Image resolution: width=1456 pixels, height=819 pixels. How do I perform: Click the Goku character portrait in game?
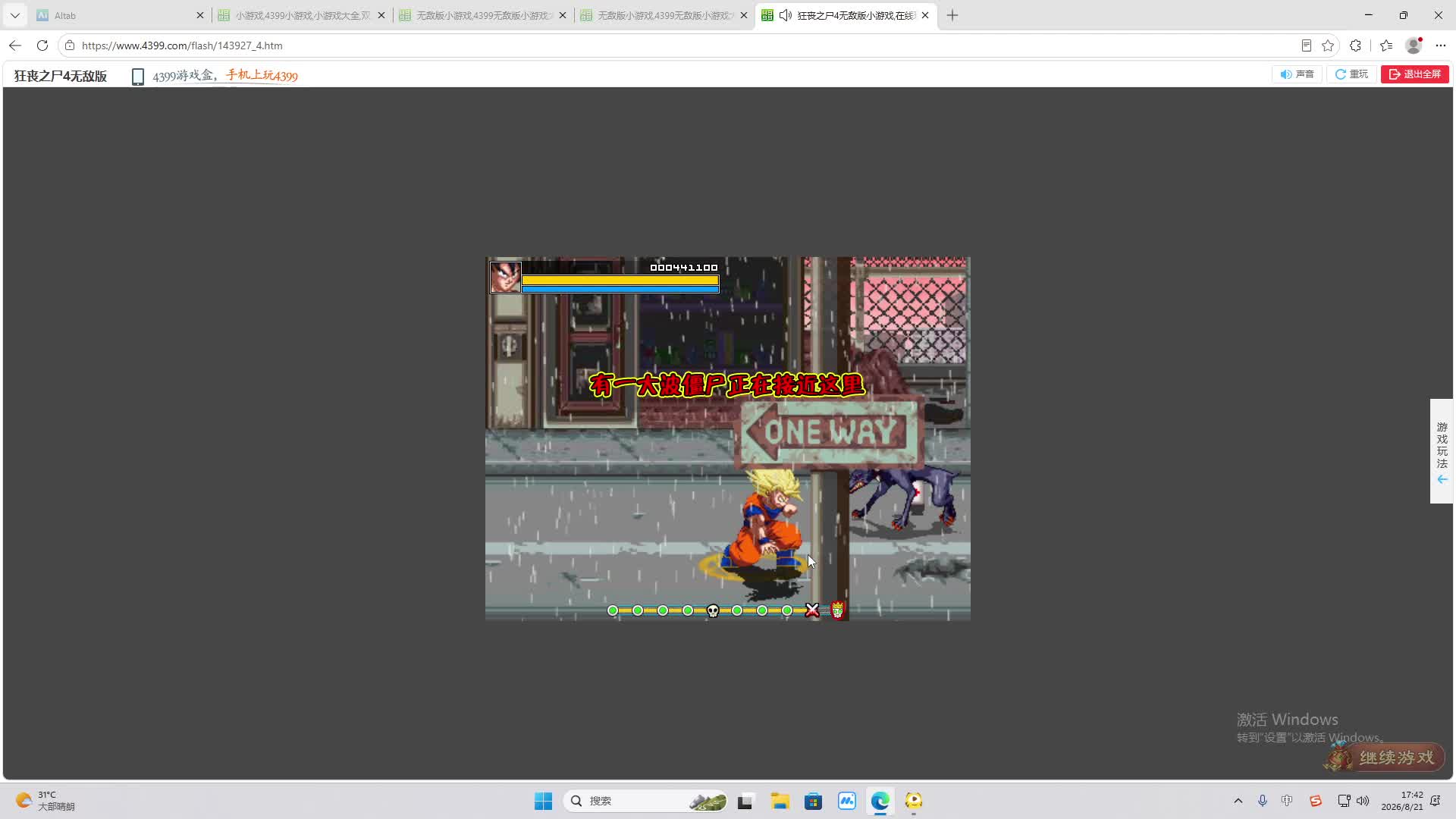tap(505, 277)
